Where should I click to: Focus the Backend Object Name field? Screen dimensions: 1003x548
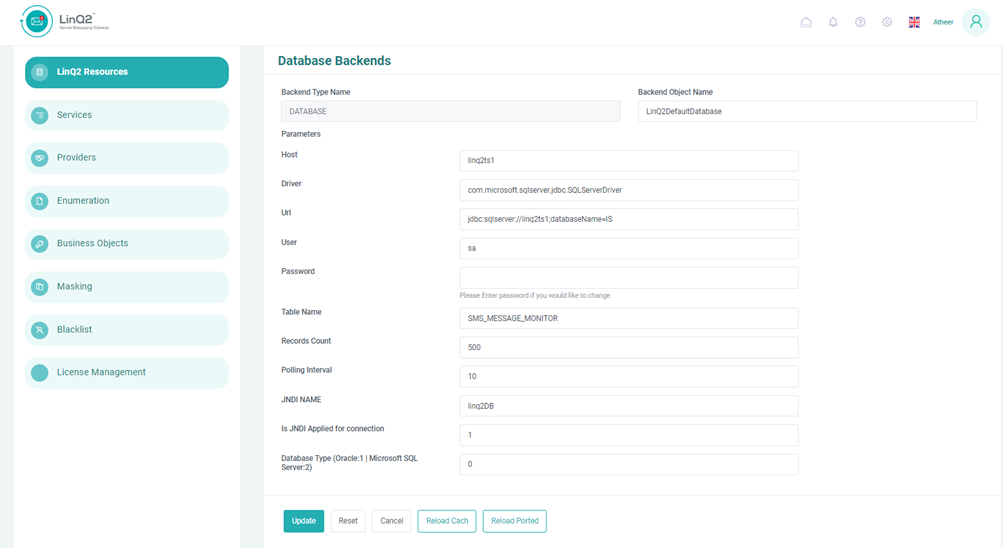point(807,111)
